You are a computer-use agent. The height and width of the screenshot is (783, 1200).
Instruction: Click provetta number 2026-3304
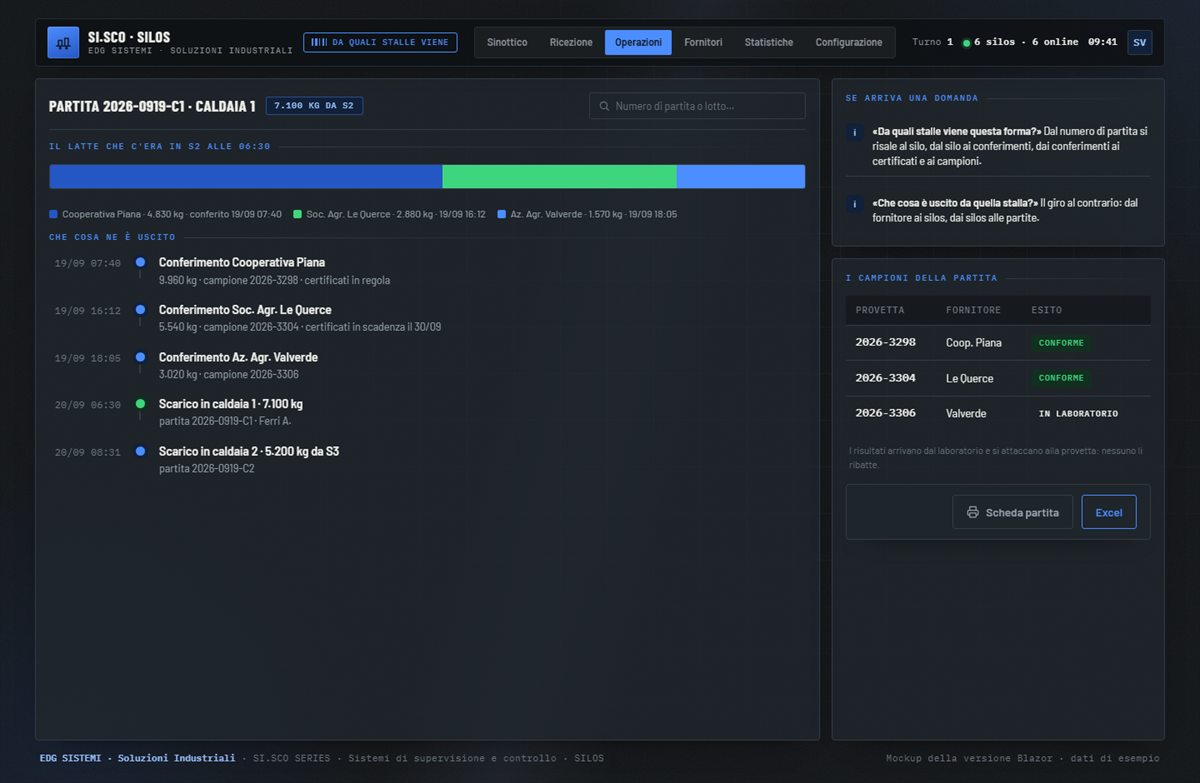(885, 378)
